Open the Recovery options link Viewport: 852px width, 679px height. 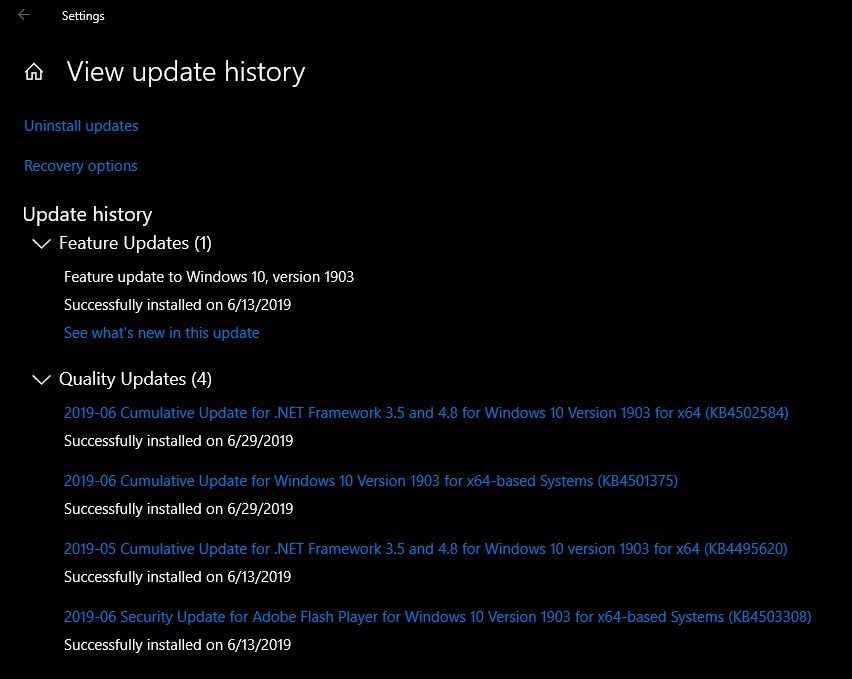[x=80, y=166]
